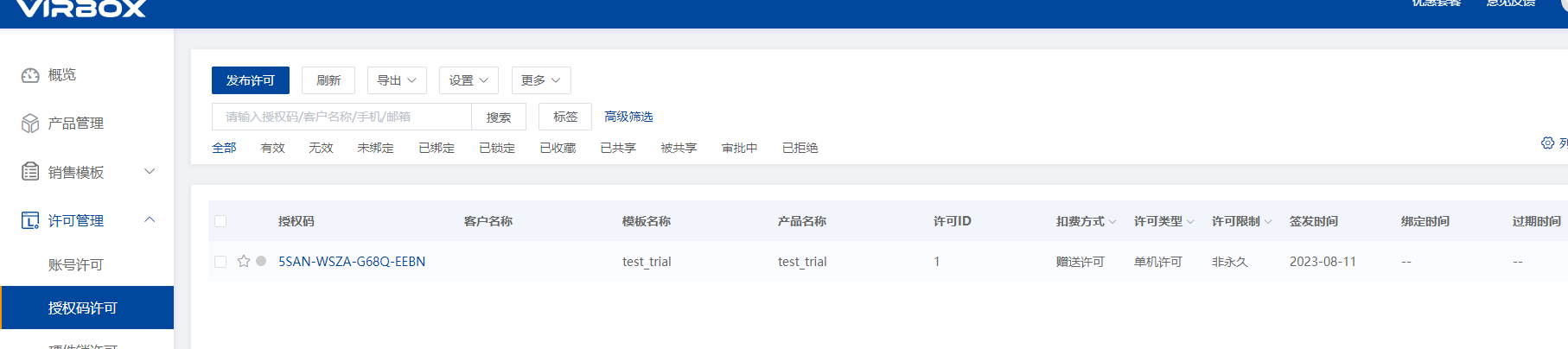Click the 客户名称 column header
The image size is (1568, 349).
coord(488,221)
